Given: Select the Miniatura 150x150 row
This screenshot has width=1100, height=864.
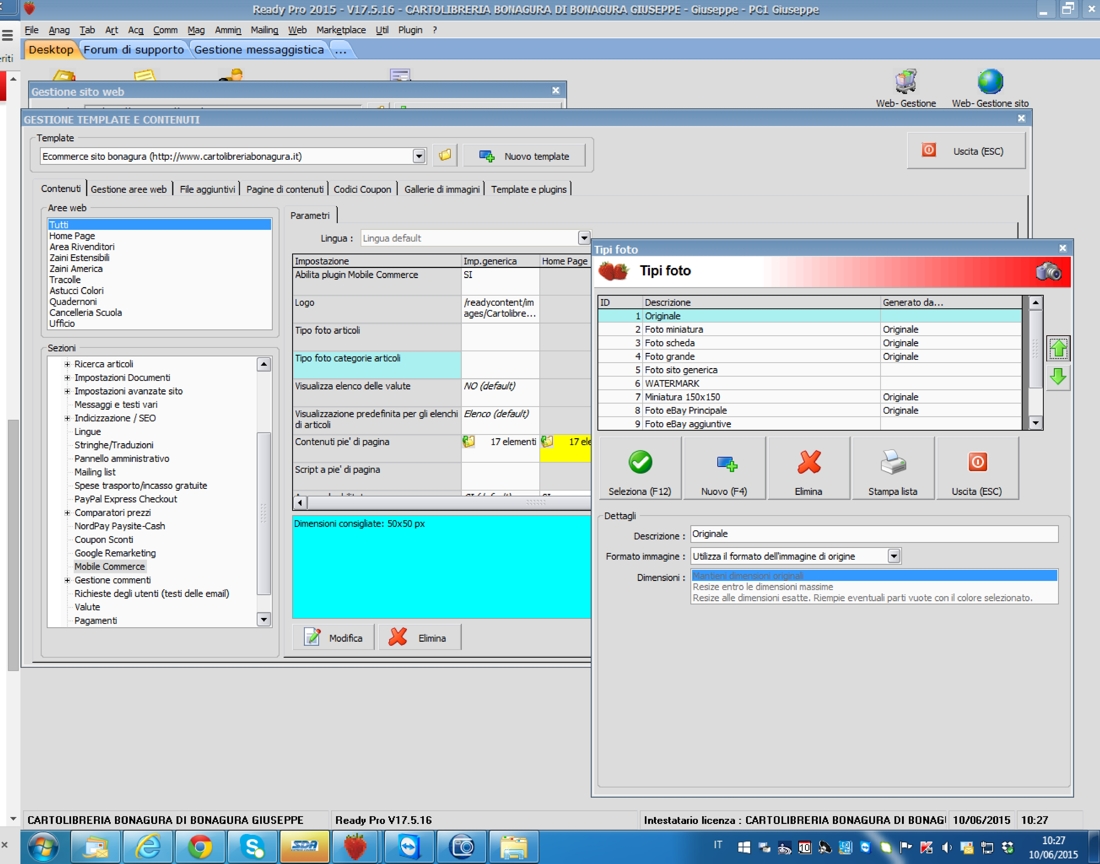Looking at the screenshot, I should (x=810, y=397).
